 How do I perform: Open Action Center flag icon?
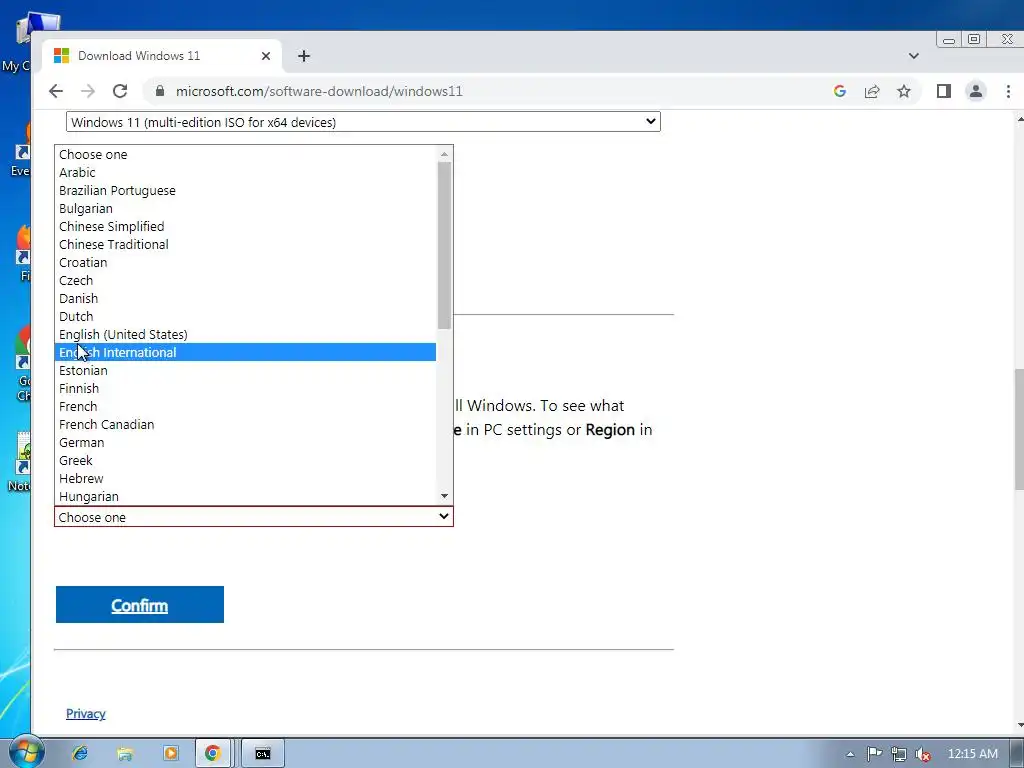click(874, 754)
